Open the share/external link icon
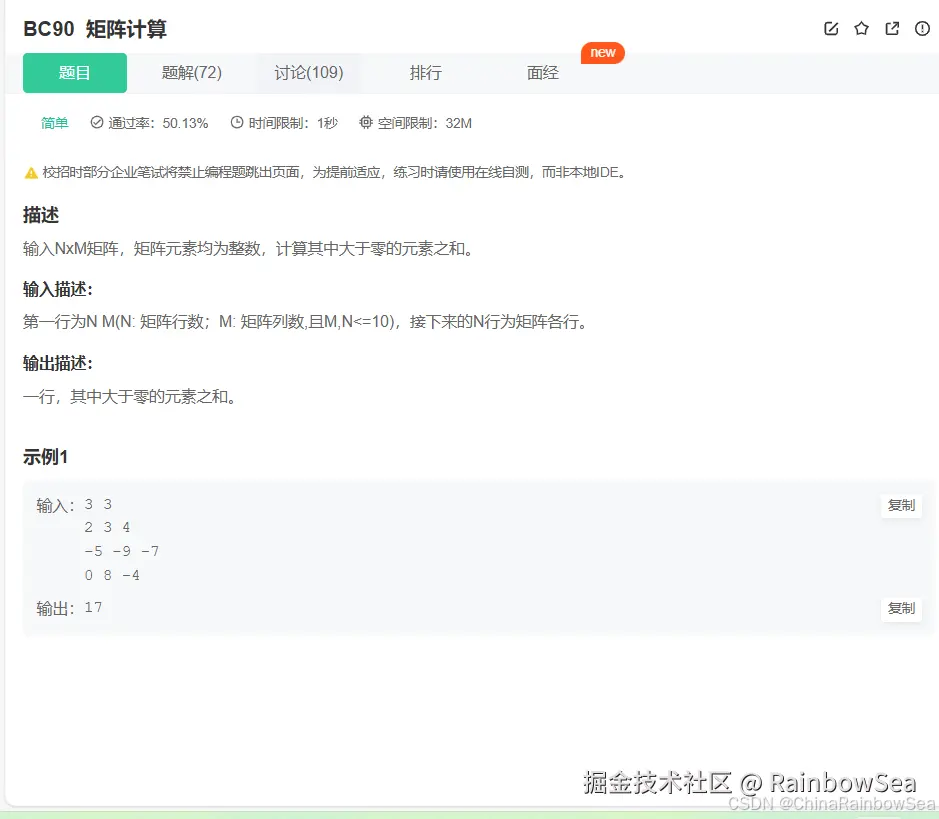The width and height of the screenshot is (939, 819). [x=891, y=29]
